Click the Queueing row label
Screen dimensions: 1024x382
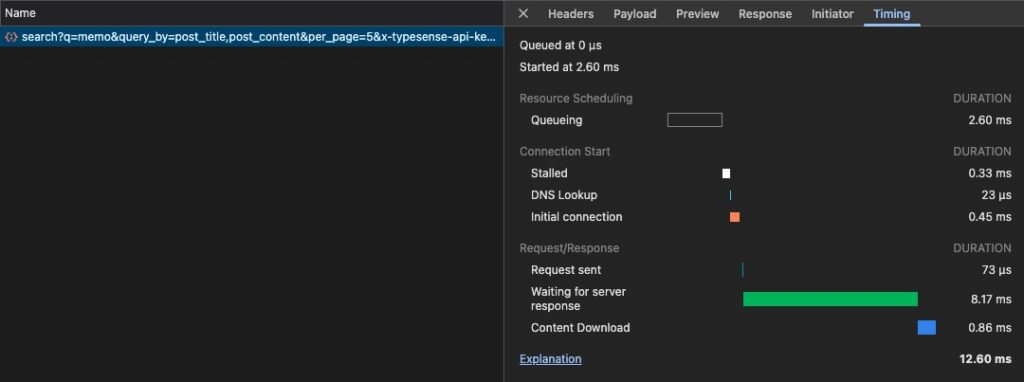coord(556,120)
